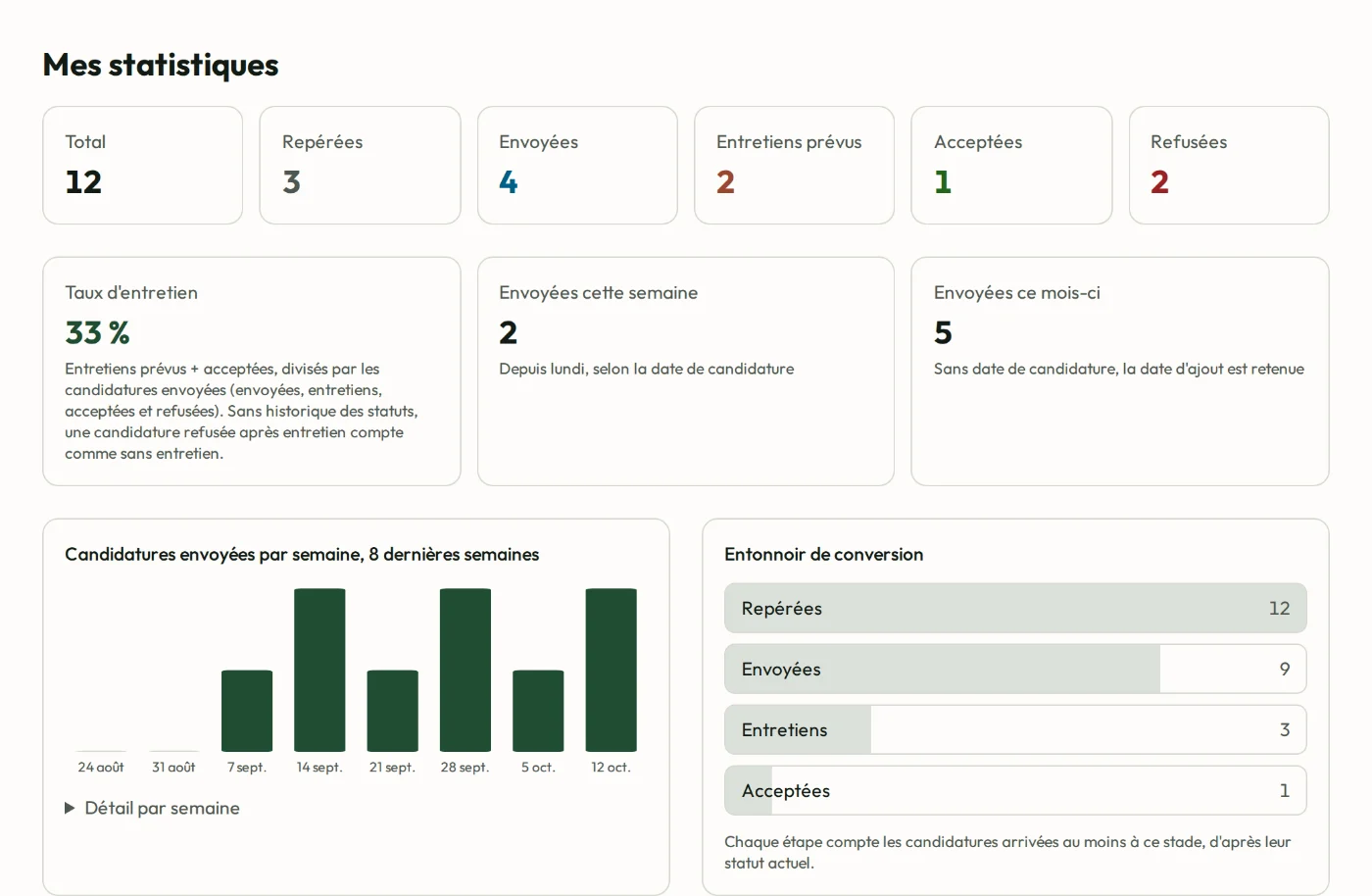1372x896 pixels.
Task: Click the chart bar for 12 oct.
Action: pyautogui.click(x=611, y=670)
